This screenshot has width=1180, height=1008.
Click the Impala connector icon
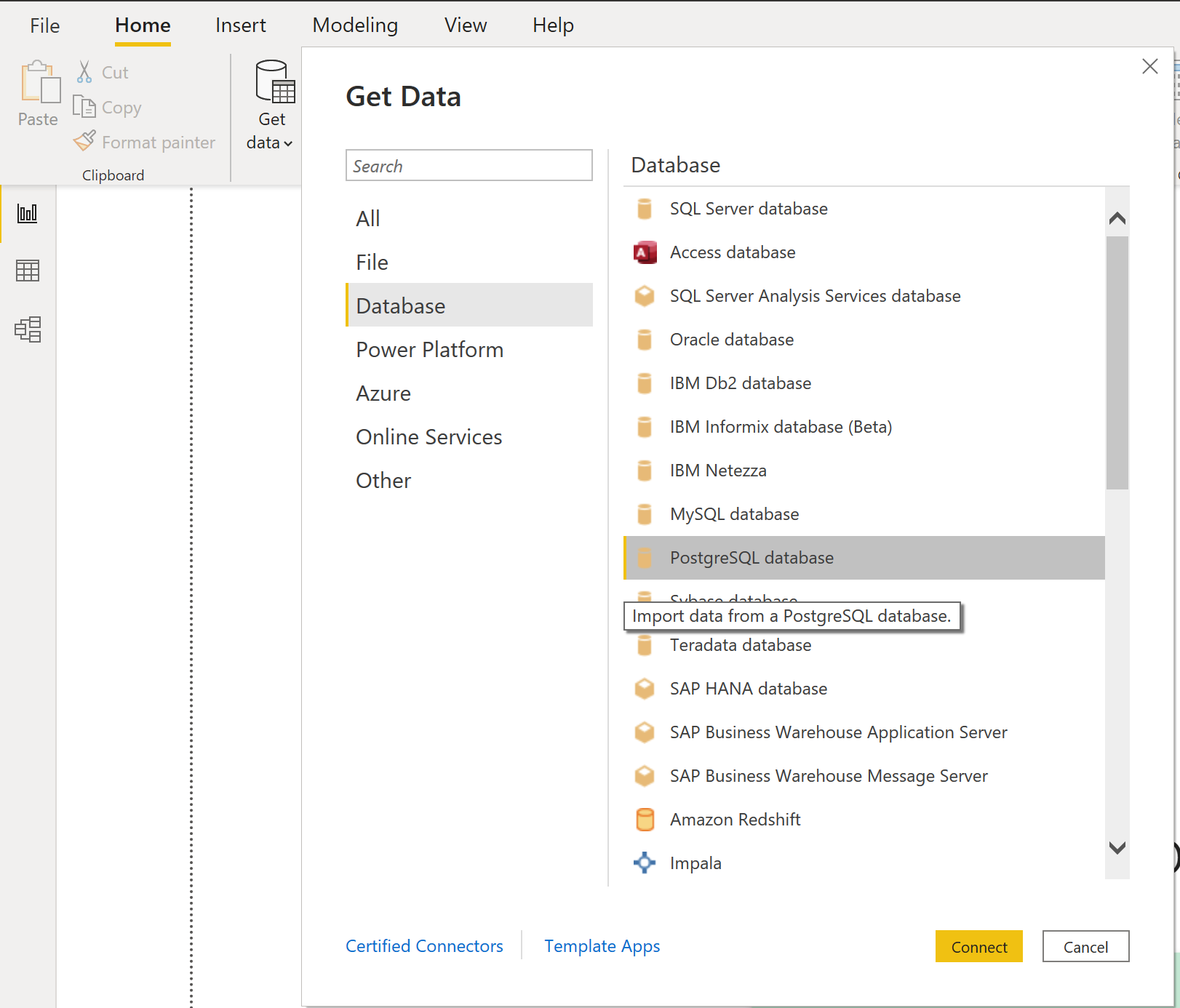645,863
